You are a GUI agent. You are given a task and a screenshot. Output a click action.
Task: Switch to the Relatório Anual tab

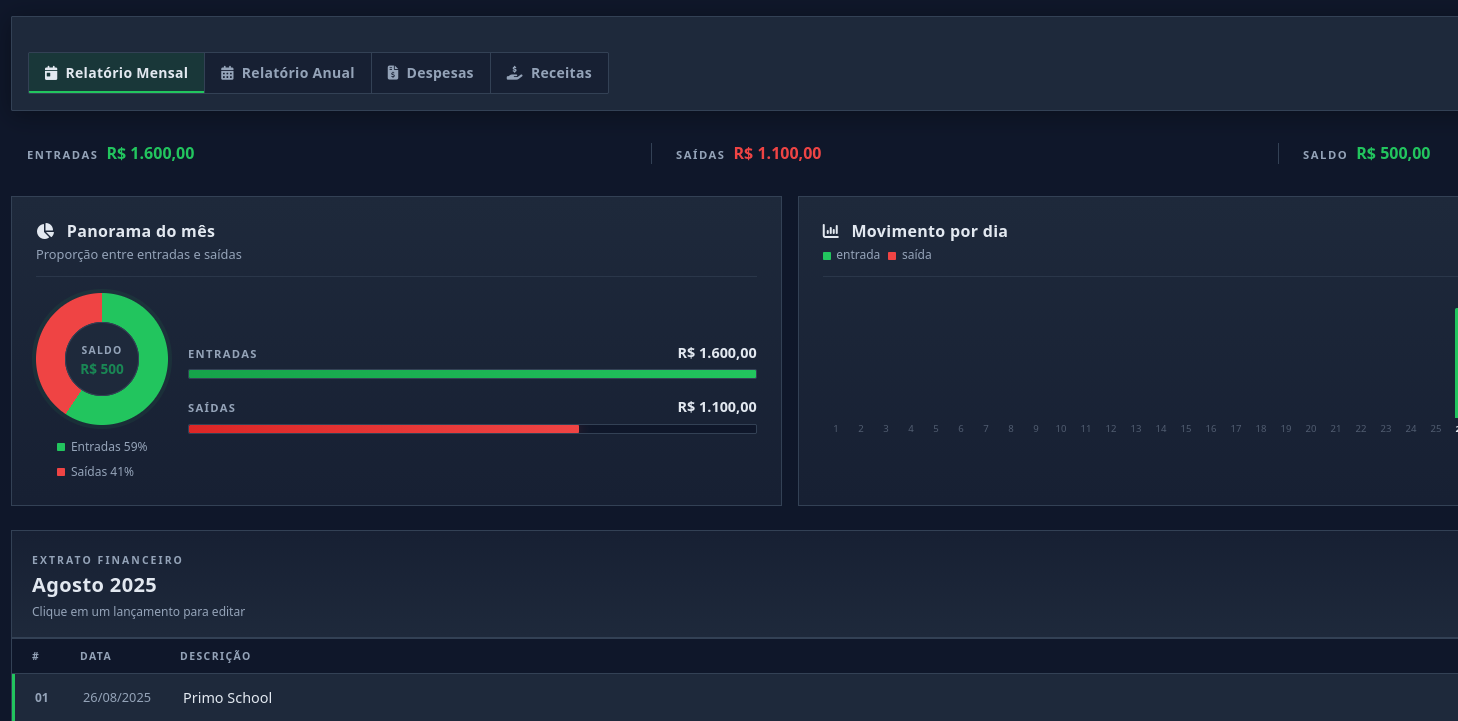point(288,73)
